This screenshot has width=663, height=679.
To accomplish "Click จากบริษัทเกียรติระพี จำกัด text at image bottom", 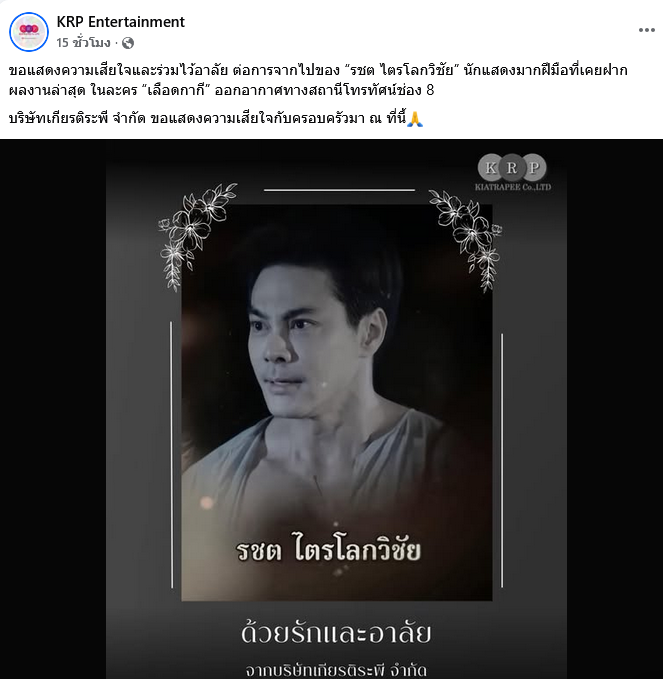I will 336,671.
